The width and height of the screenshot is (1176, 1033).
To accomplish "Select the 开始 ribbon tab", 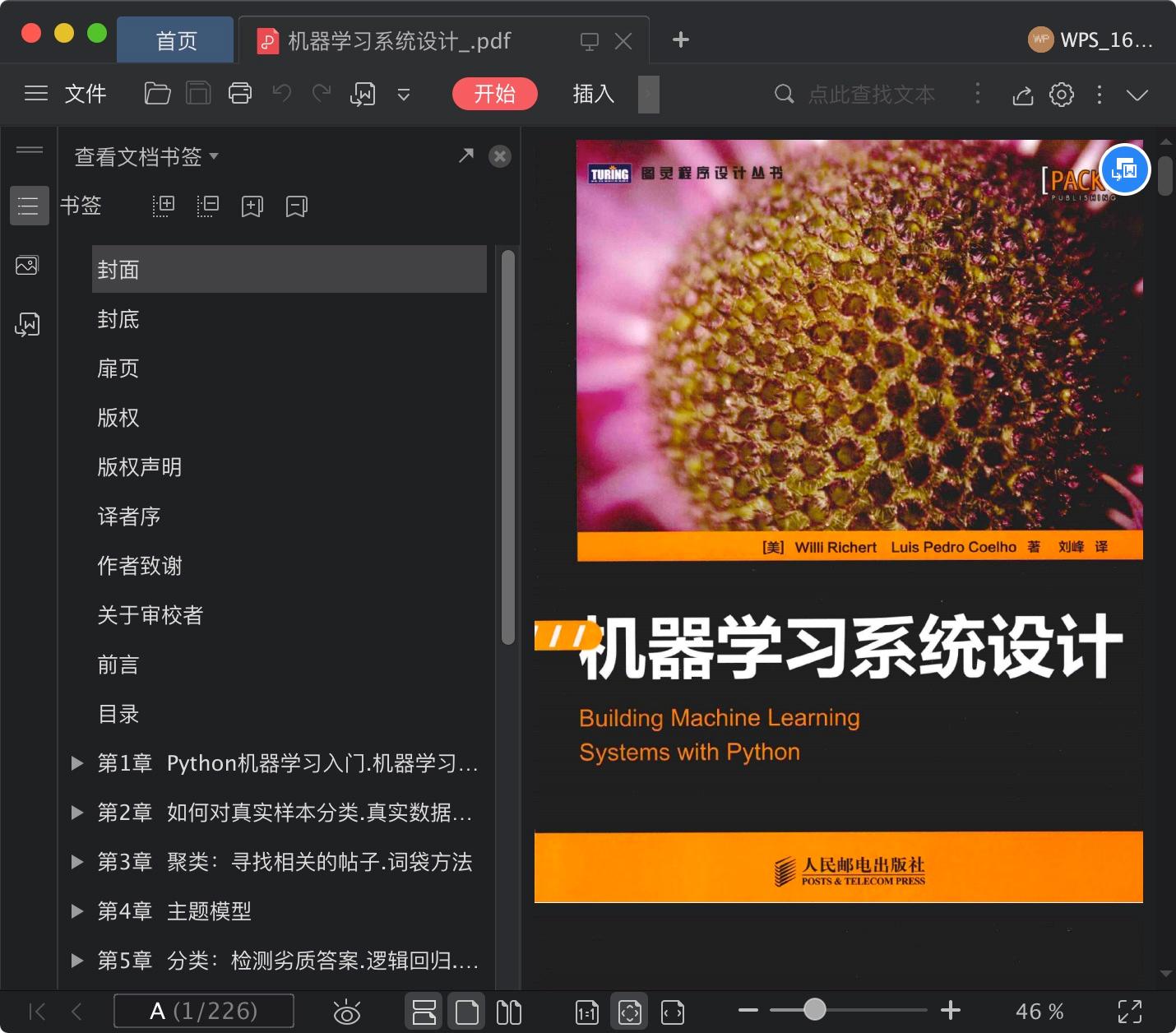I will (x=495, y=94).
